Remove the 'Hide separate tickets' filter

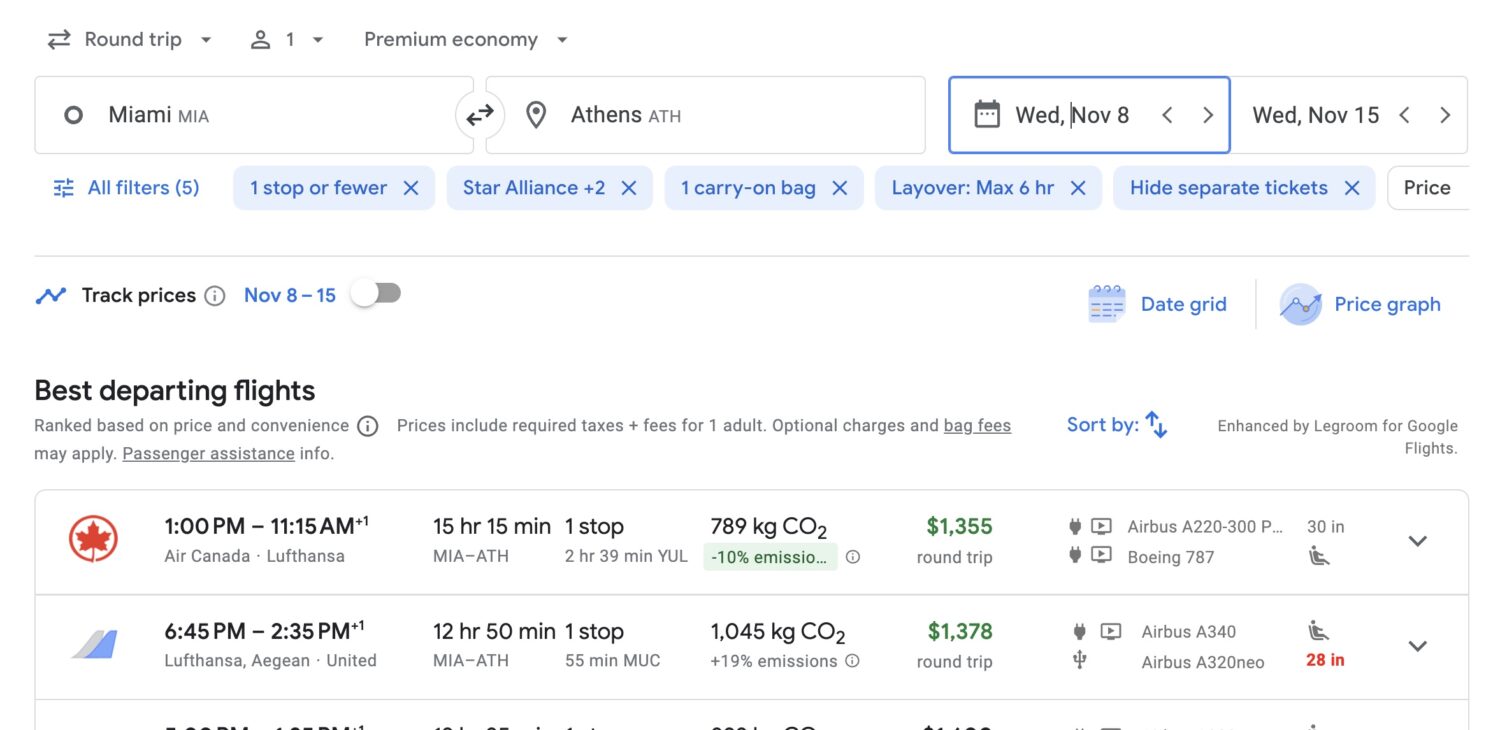pos(1352,187)
